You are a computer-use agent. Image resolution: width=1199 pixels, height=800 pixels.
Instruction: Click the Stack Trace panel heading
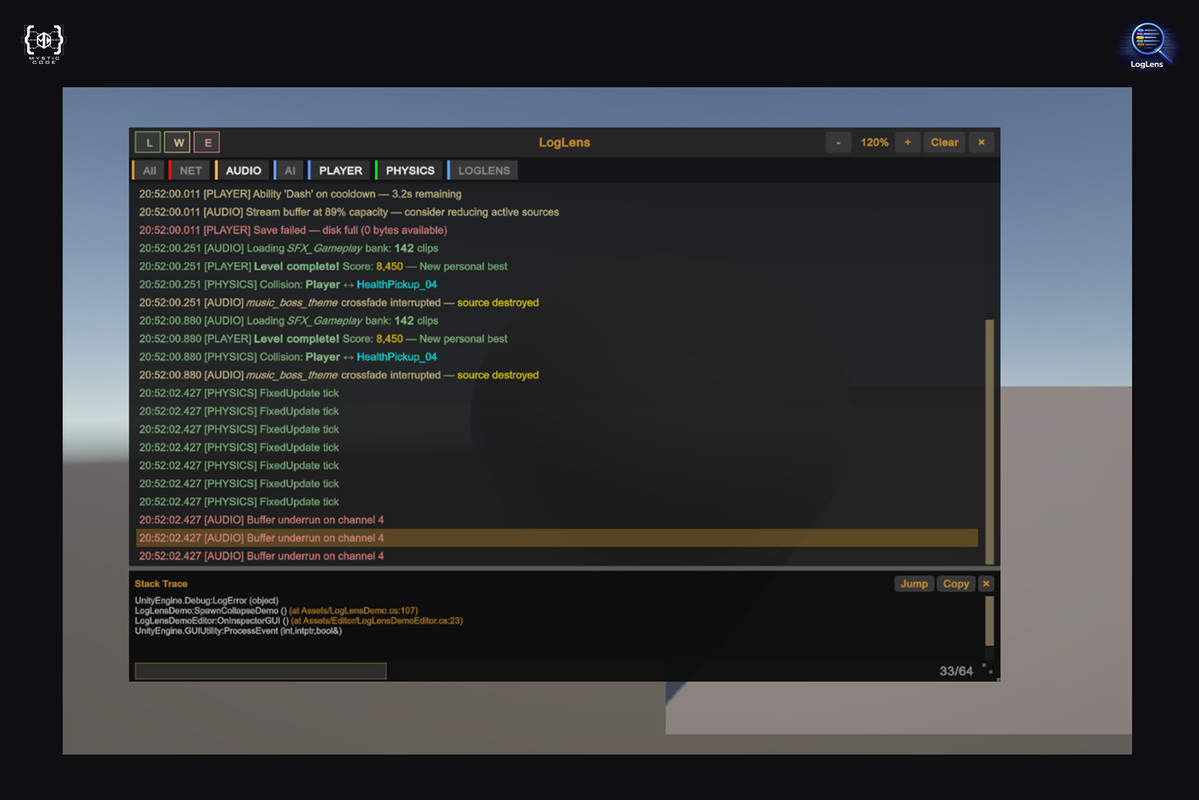(x=161, y=584)
